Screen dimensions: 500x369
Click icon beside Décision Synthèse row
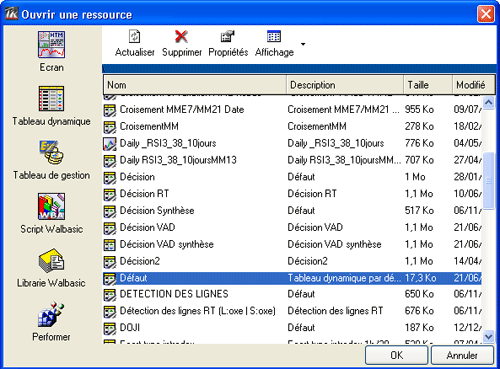(110, 211)
